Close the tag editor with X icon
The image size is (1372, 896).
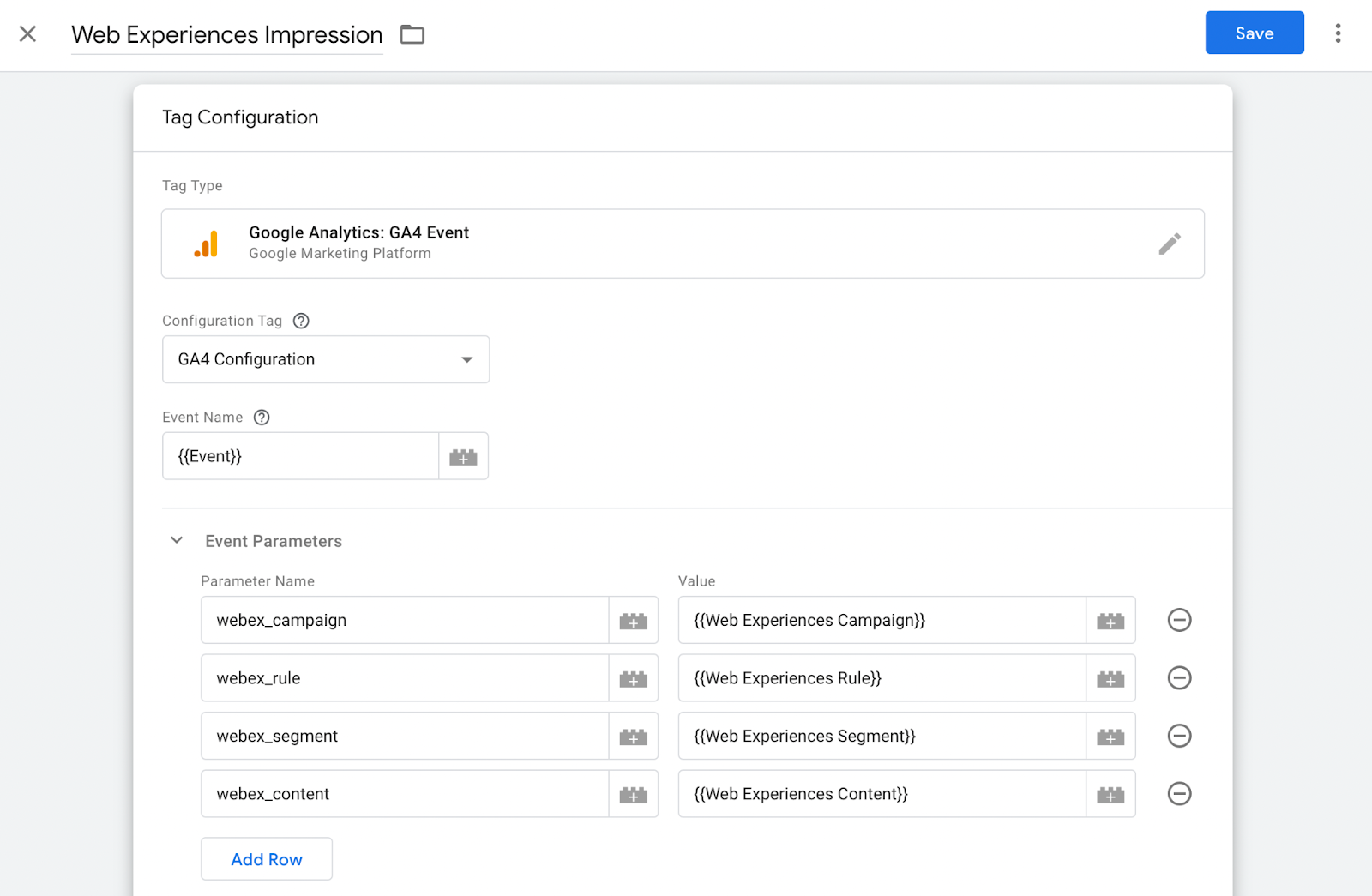27,34
